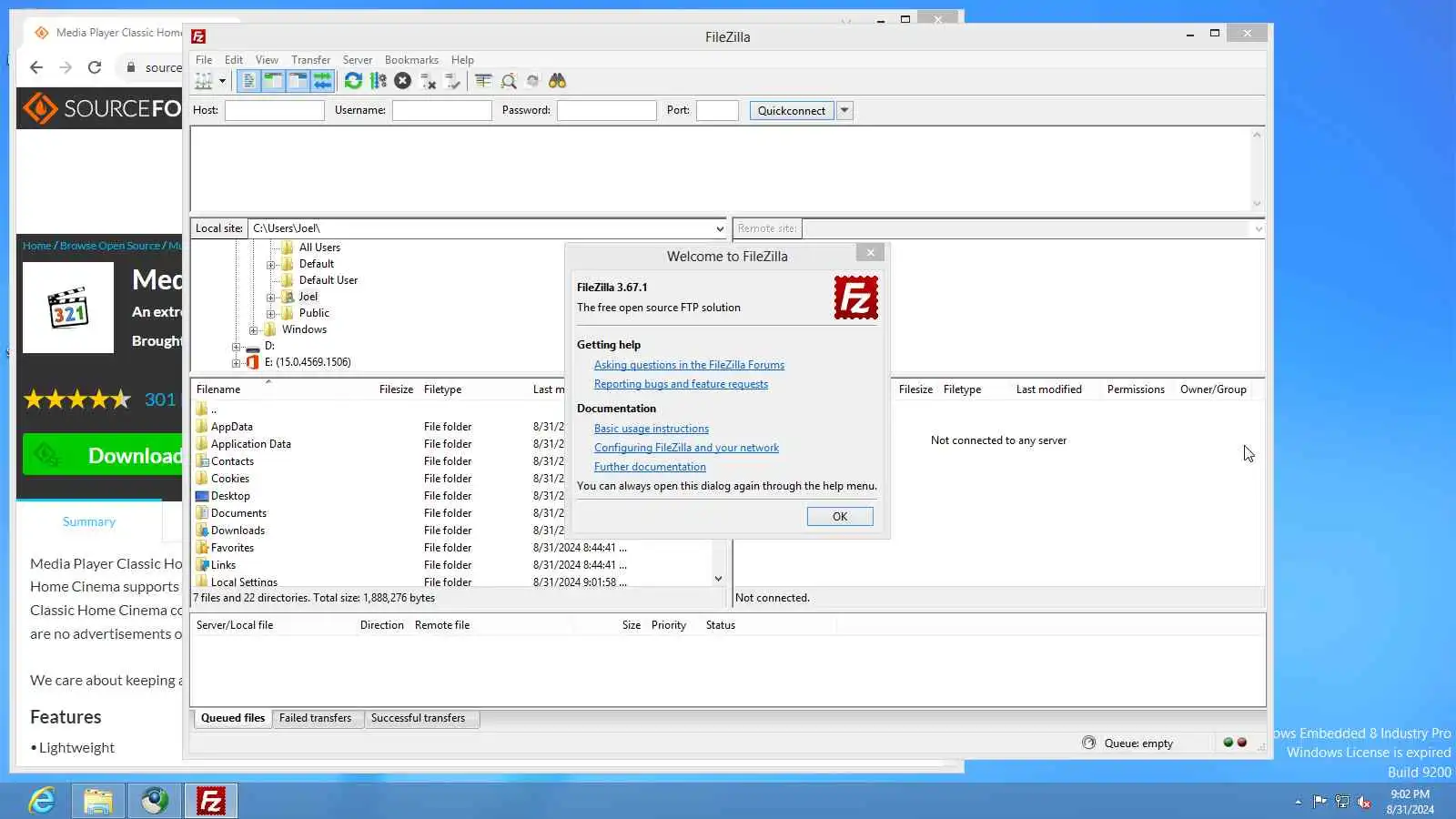
Task: Focus the Username input field
Action: [441, 110]
